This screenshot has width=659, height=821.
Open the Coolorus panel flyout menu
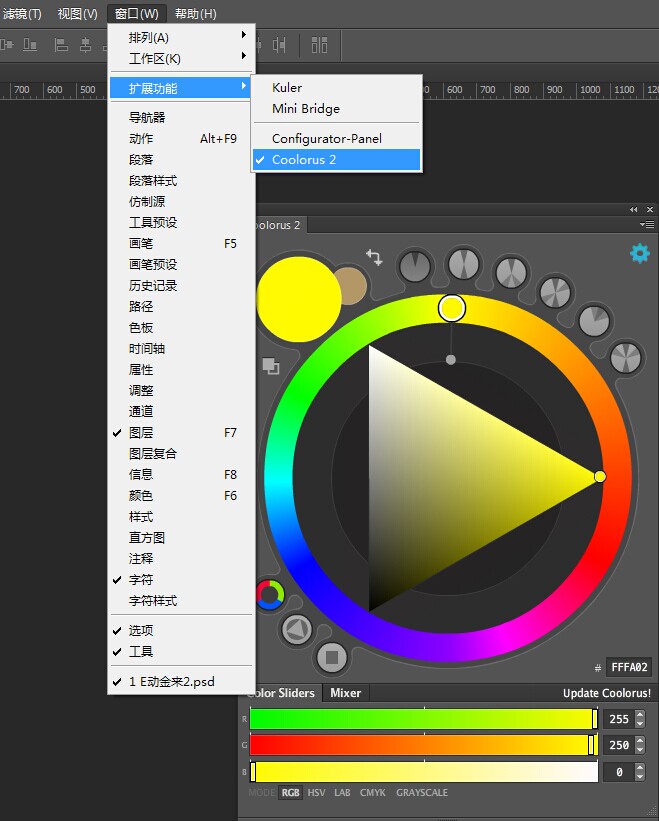647,225
